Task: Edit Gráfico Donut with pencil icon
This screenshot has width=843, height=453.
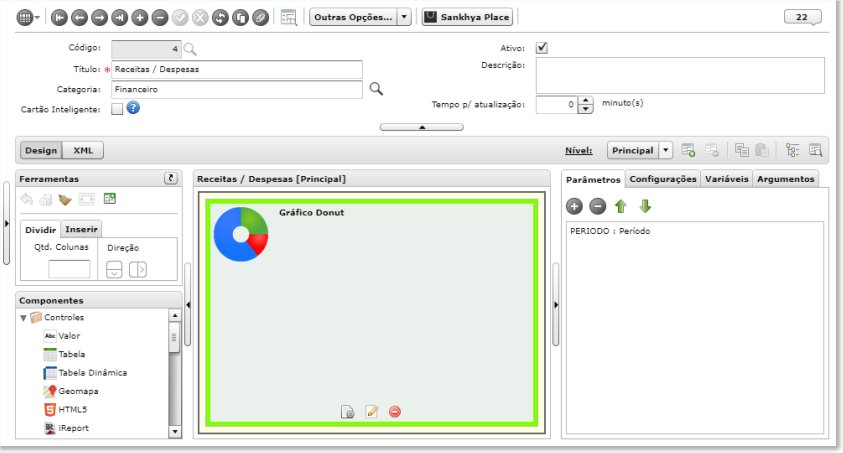Action: coord(372,412)
